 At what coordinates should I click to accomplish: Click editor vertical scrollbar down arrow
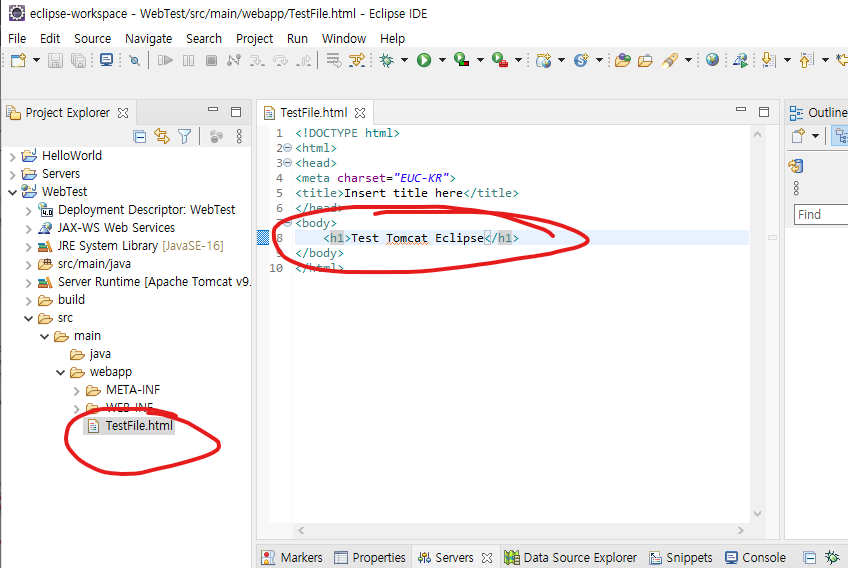(757, 513)
